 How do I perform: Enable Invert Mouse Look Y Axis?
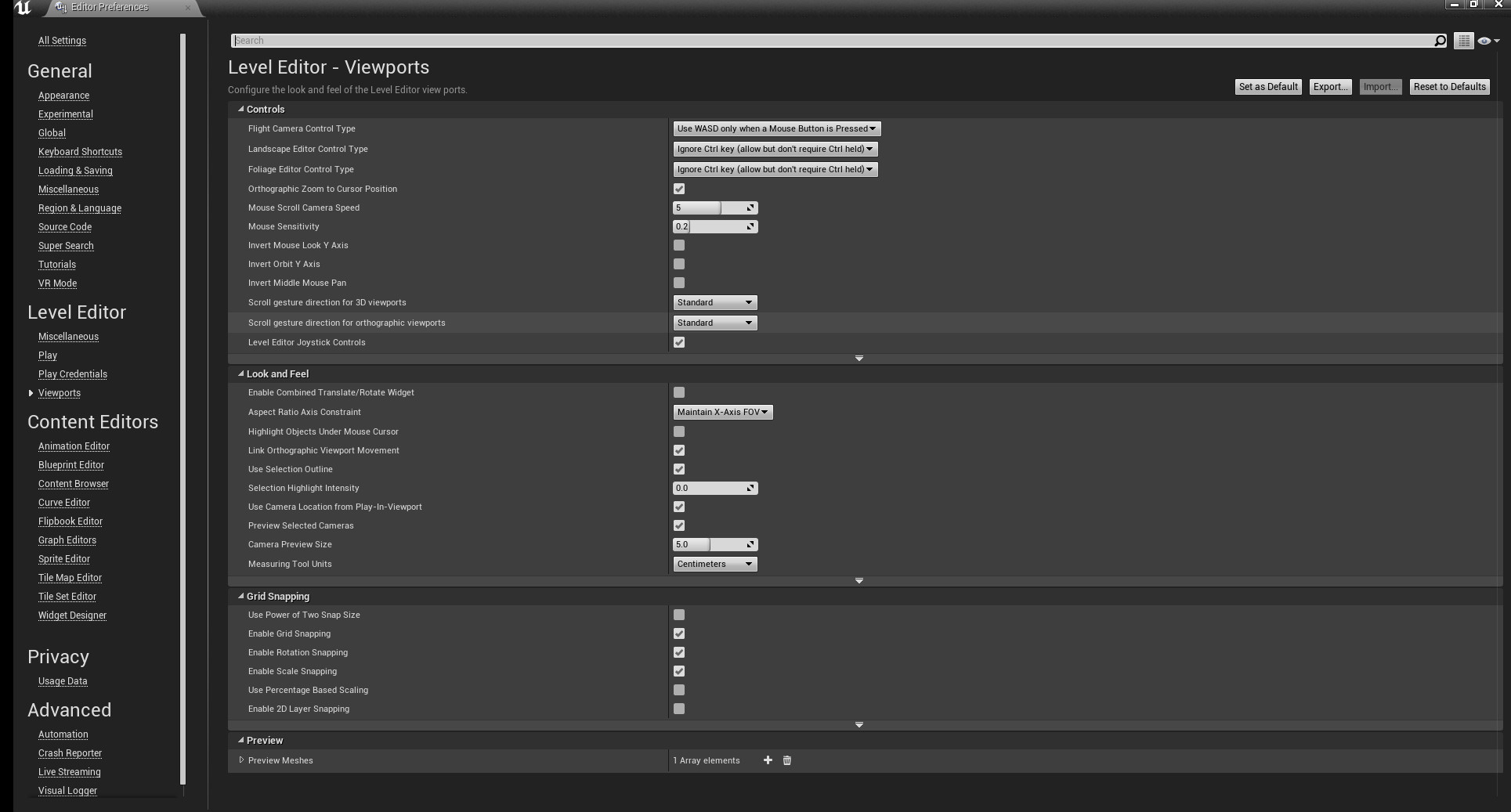pos(679,245)
